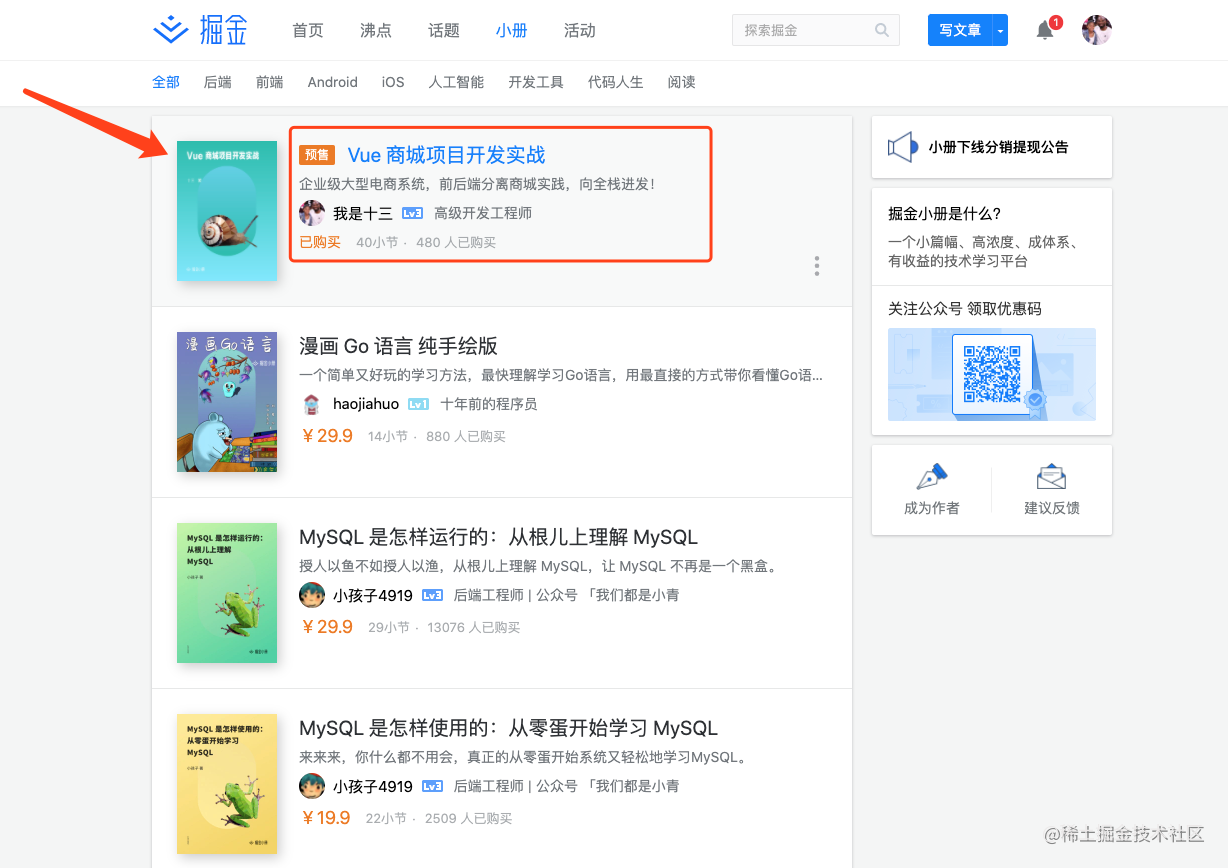The image size is (1228, 868).
Task: Click 掘金小册是什么? heading
Action: tap(944, 213)
